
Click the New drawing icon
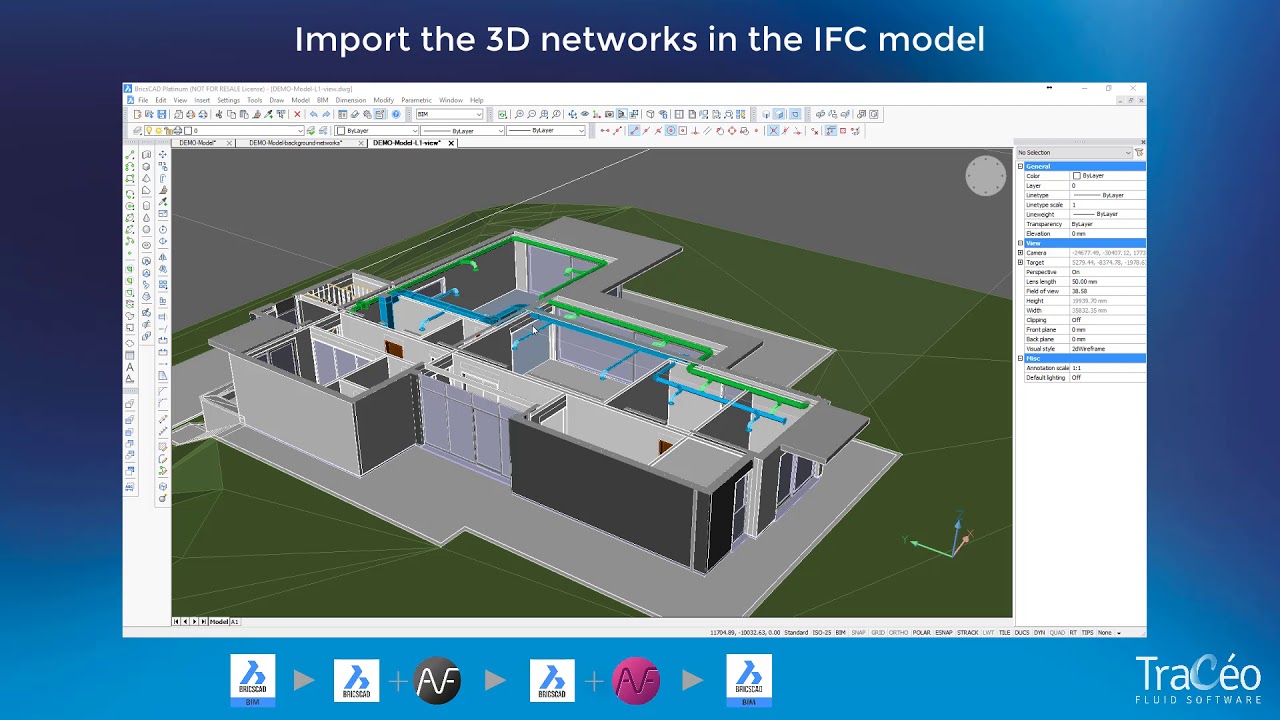point(137,114)
